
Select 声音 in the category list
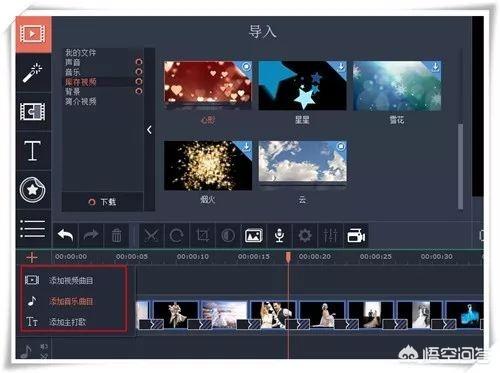(x=73, y=62)
